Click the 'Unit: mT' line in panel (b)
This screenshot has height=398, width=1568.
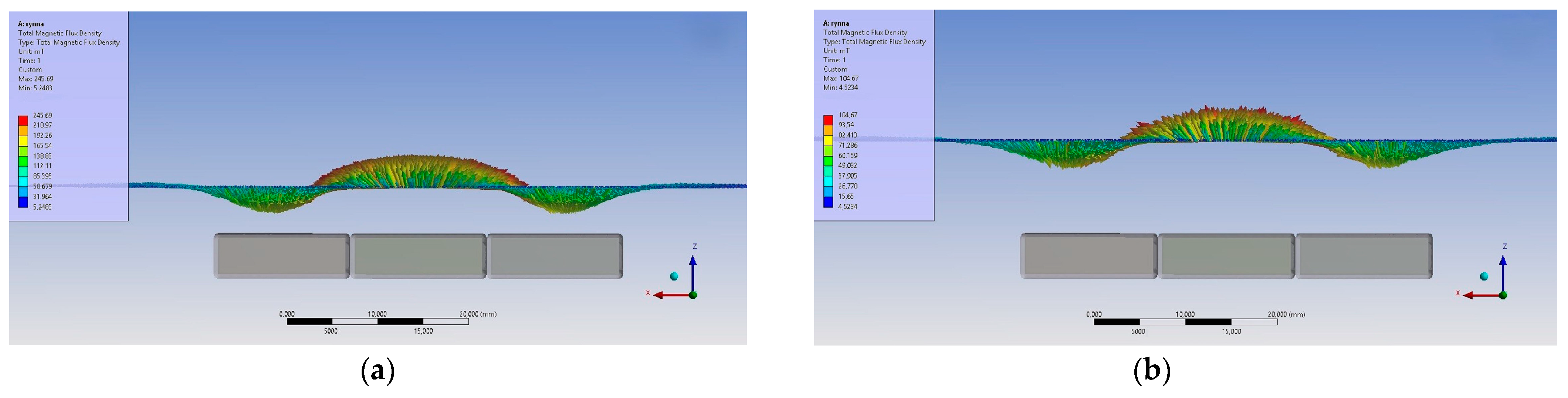point(836,51)
